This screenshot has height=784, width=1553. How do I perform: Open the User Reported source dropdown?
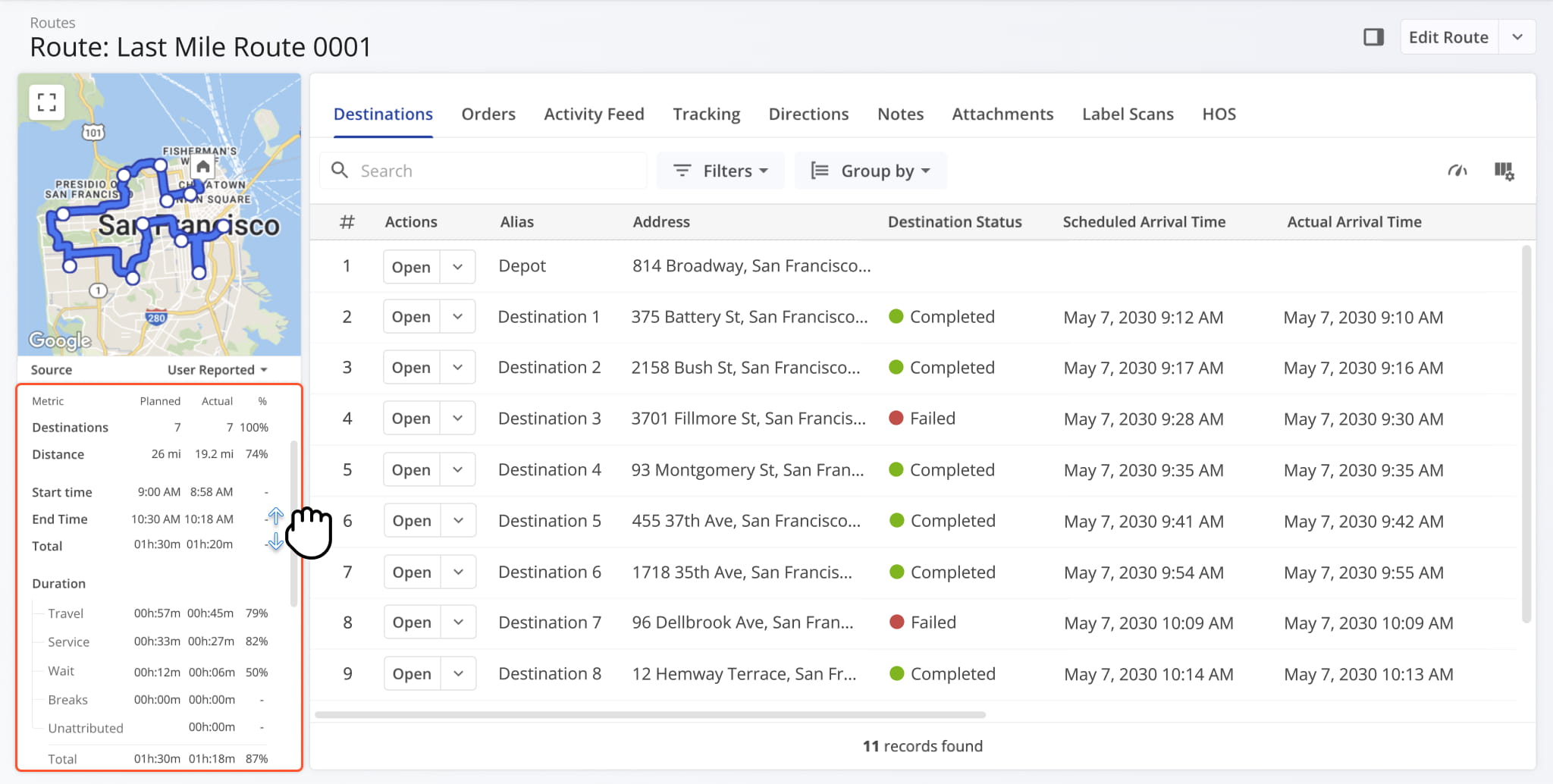[x=217, y=370]
